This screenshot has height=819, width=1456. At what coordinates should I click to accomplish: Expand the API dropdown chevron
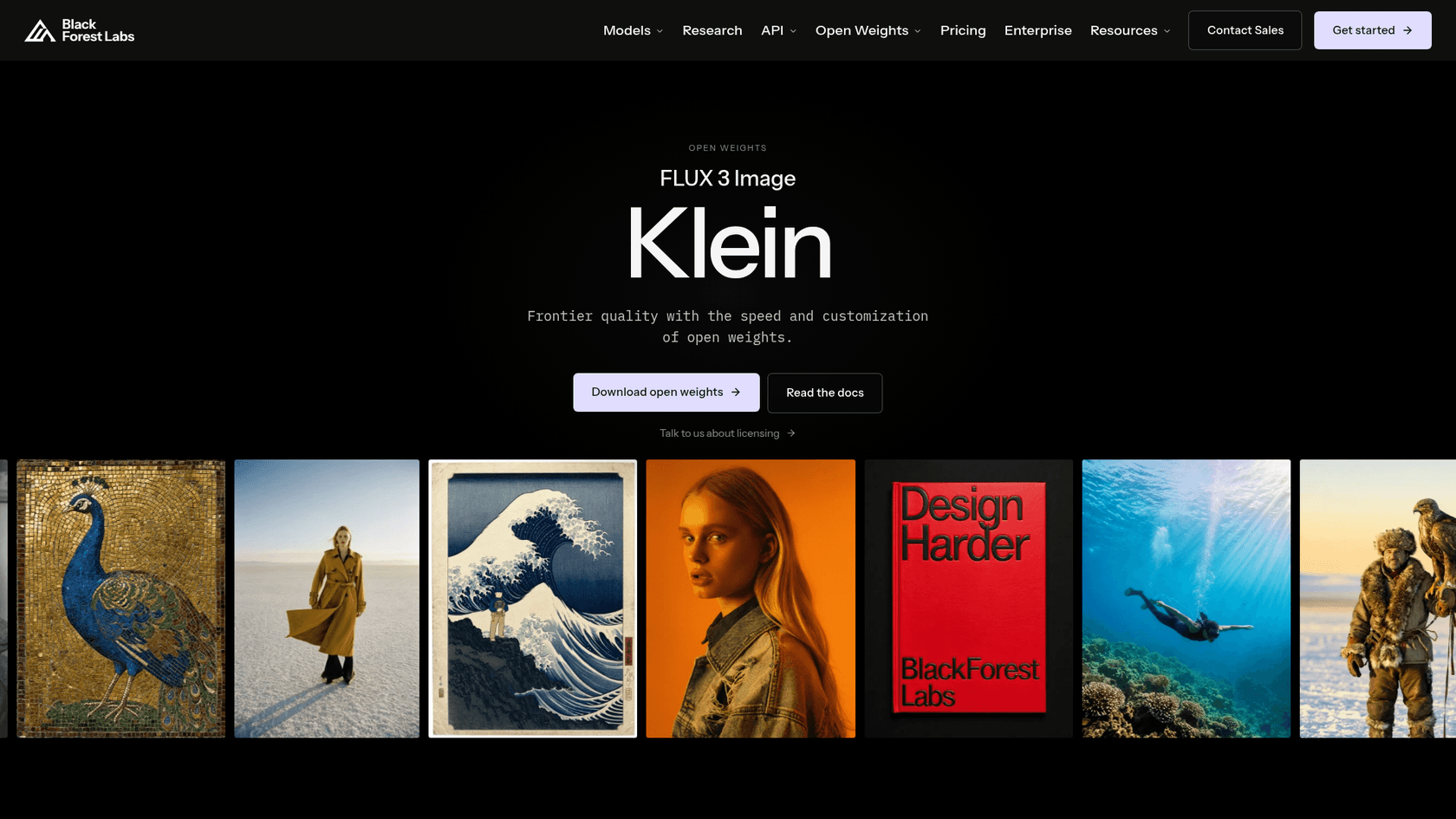(x=793, y=31)
